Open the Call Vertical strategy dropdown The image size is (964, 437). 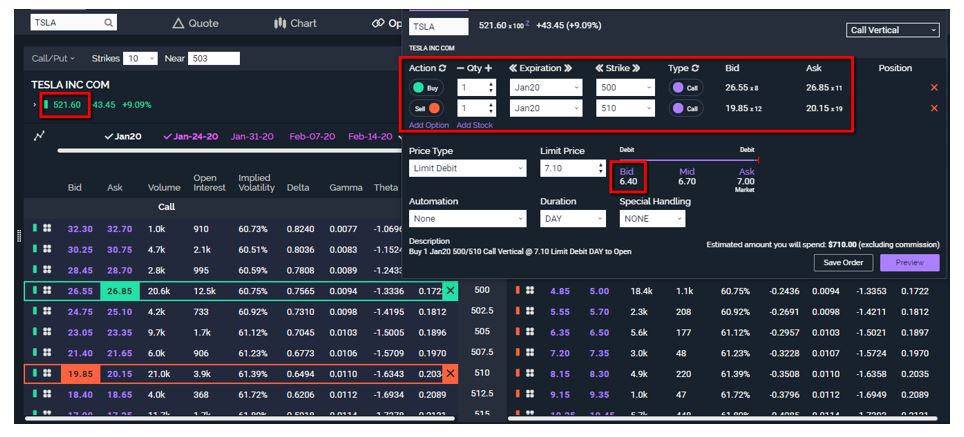(892, 30)
